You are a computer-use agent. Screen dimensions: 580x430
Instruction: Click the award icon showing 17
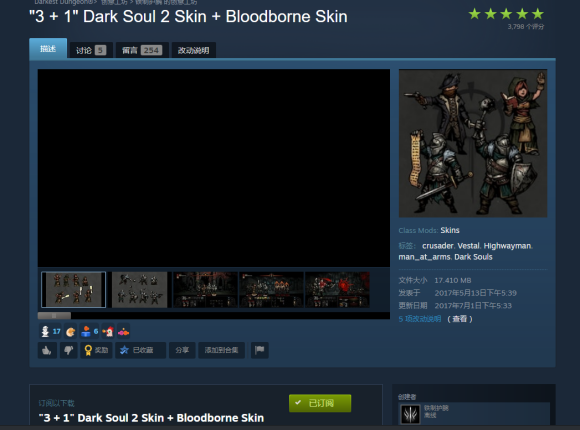(50, 331)
